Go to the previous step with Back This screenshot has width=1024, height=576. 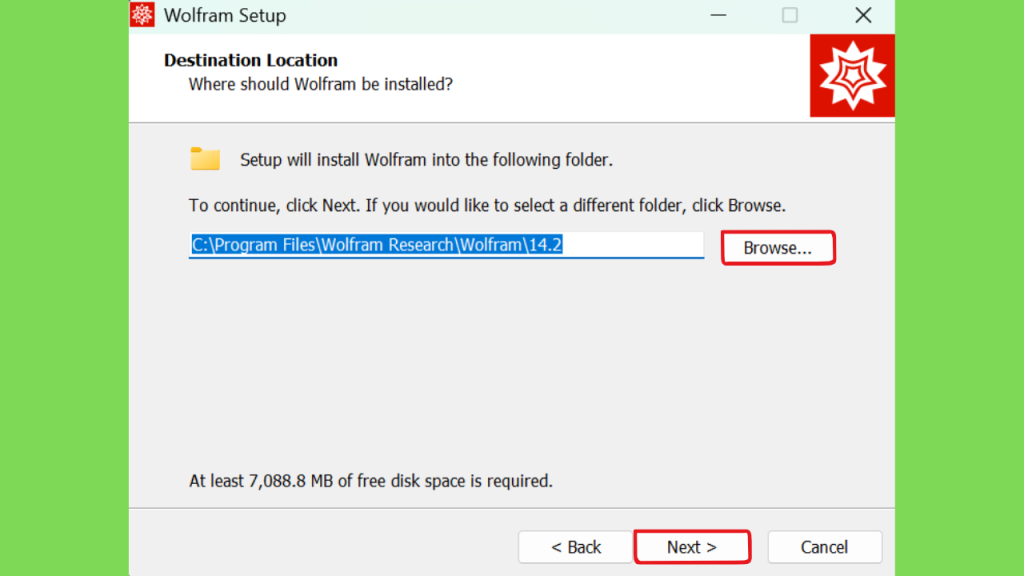[x=575, y=547]
